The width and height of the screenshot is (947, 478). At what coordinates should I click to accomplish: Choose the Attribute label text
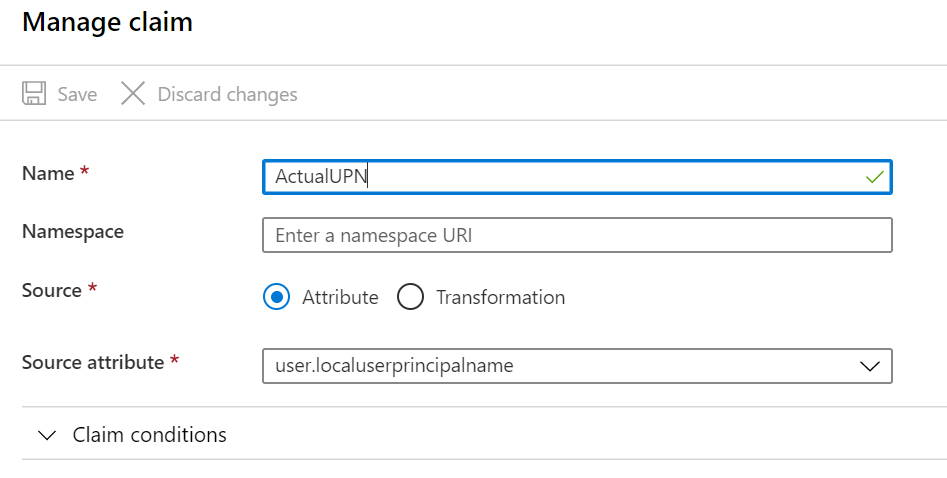pos(340,297)
